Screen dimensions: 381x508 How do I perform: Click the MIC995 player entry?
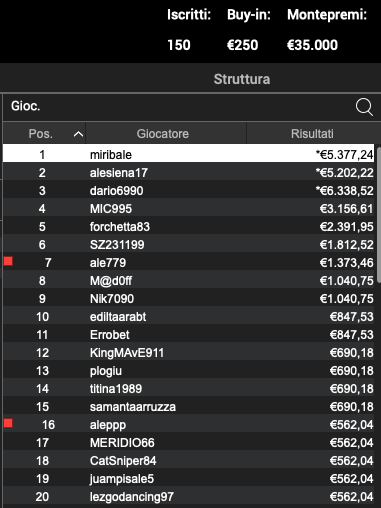pyautogui.click(x=189, y=208)
